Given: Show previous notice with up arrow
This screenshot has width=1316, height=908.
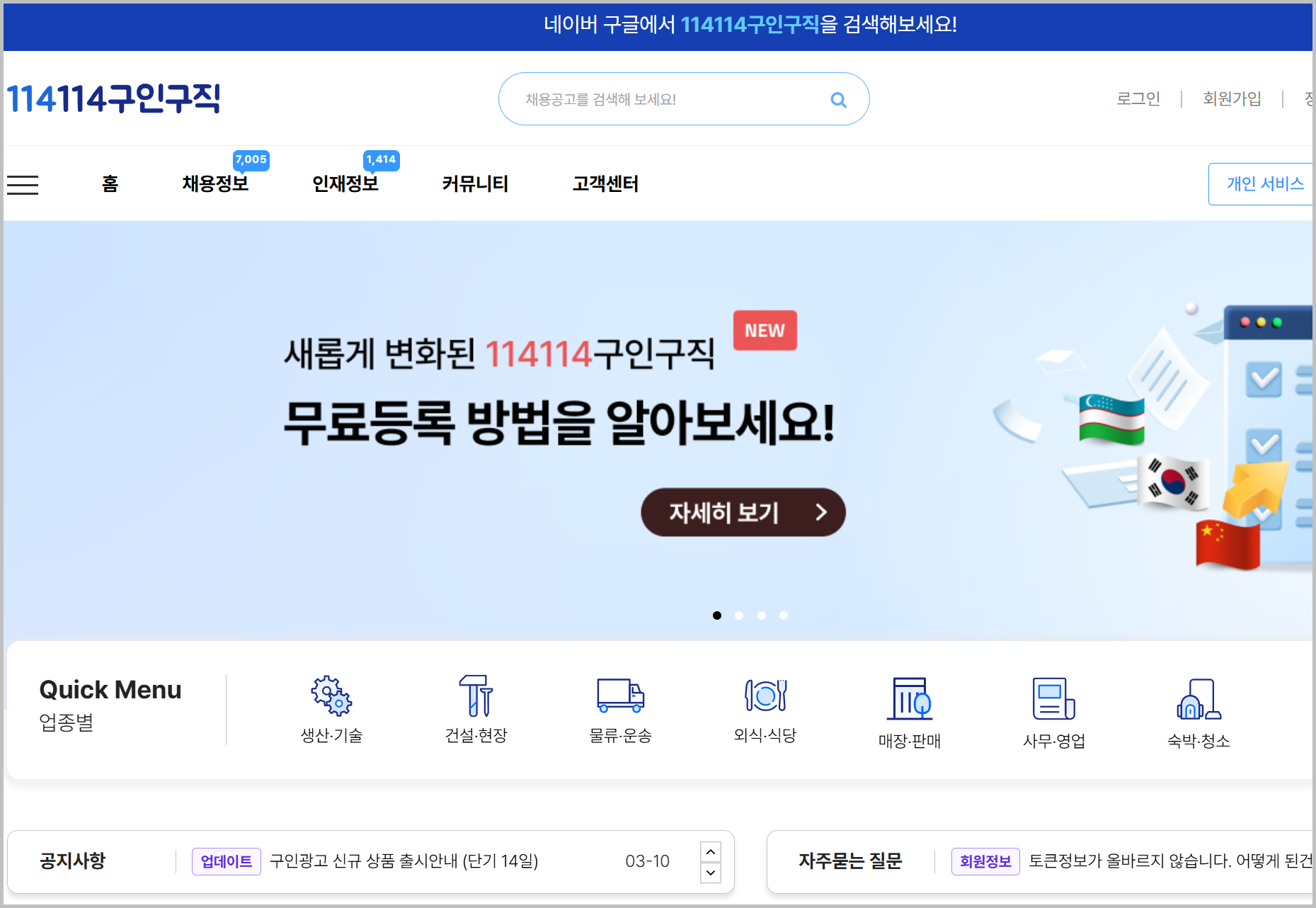Looking at the screenshot, I should [711, 851].
